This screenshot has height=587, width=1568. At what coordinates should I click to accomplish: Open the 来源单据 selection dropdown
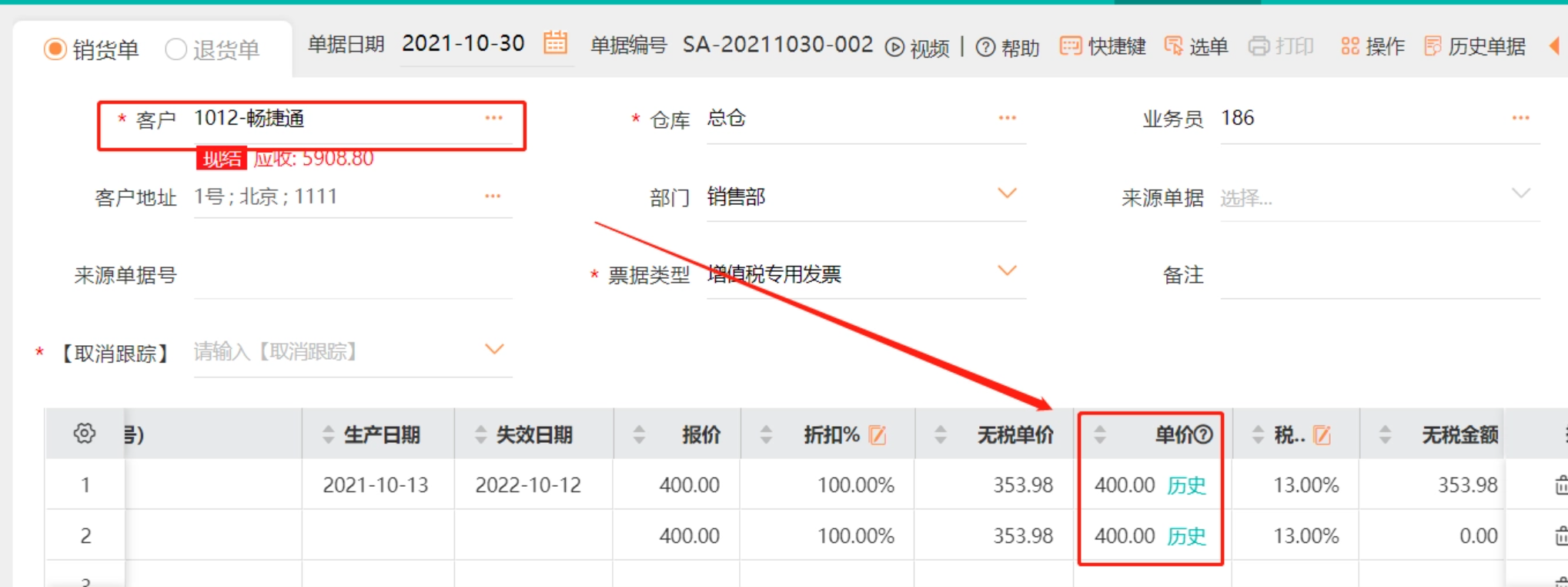click(x=1520, y=193)
